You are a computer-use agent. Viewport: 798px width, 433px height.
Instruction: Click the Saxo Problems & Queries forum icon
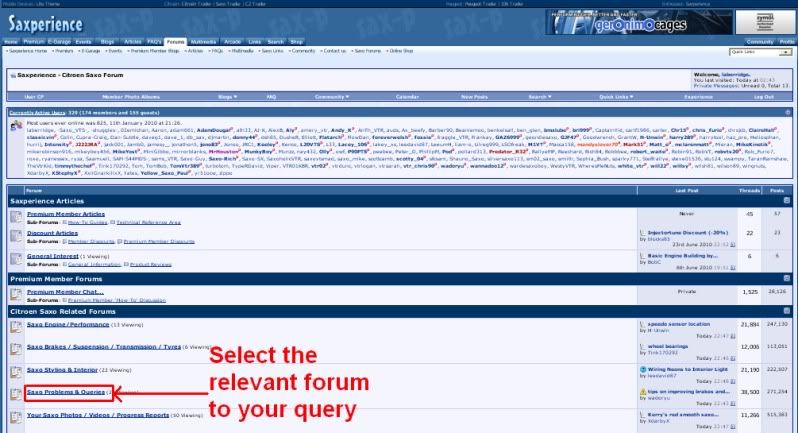point(16,394)
